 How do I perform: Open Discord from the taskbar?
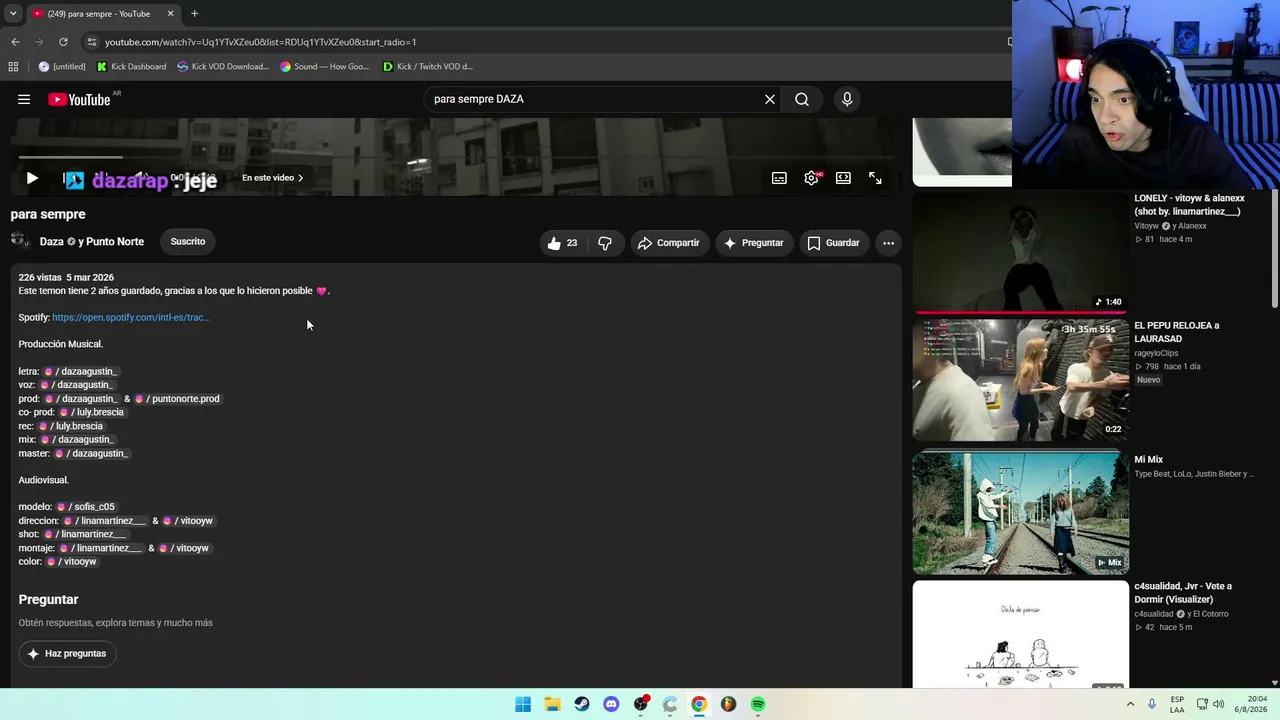(x=611, y=704)
